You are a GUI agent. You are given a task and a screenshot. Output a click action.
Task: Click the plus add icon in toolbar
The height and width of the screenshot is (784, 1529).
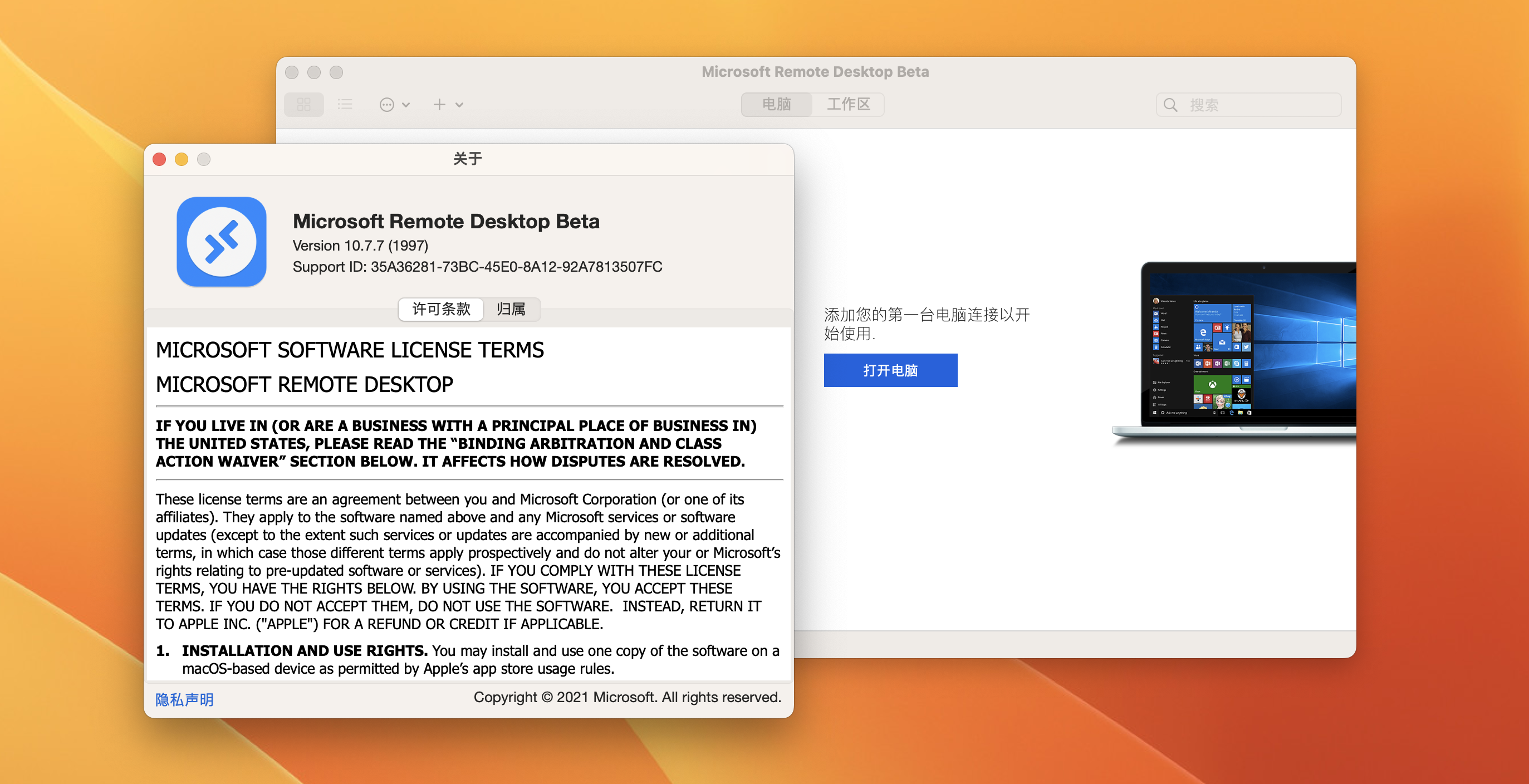click(439, 105)
